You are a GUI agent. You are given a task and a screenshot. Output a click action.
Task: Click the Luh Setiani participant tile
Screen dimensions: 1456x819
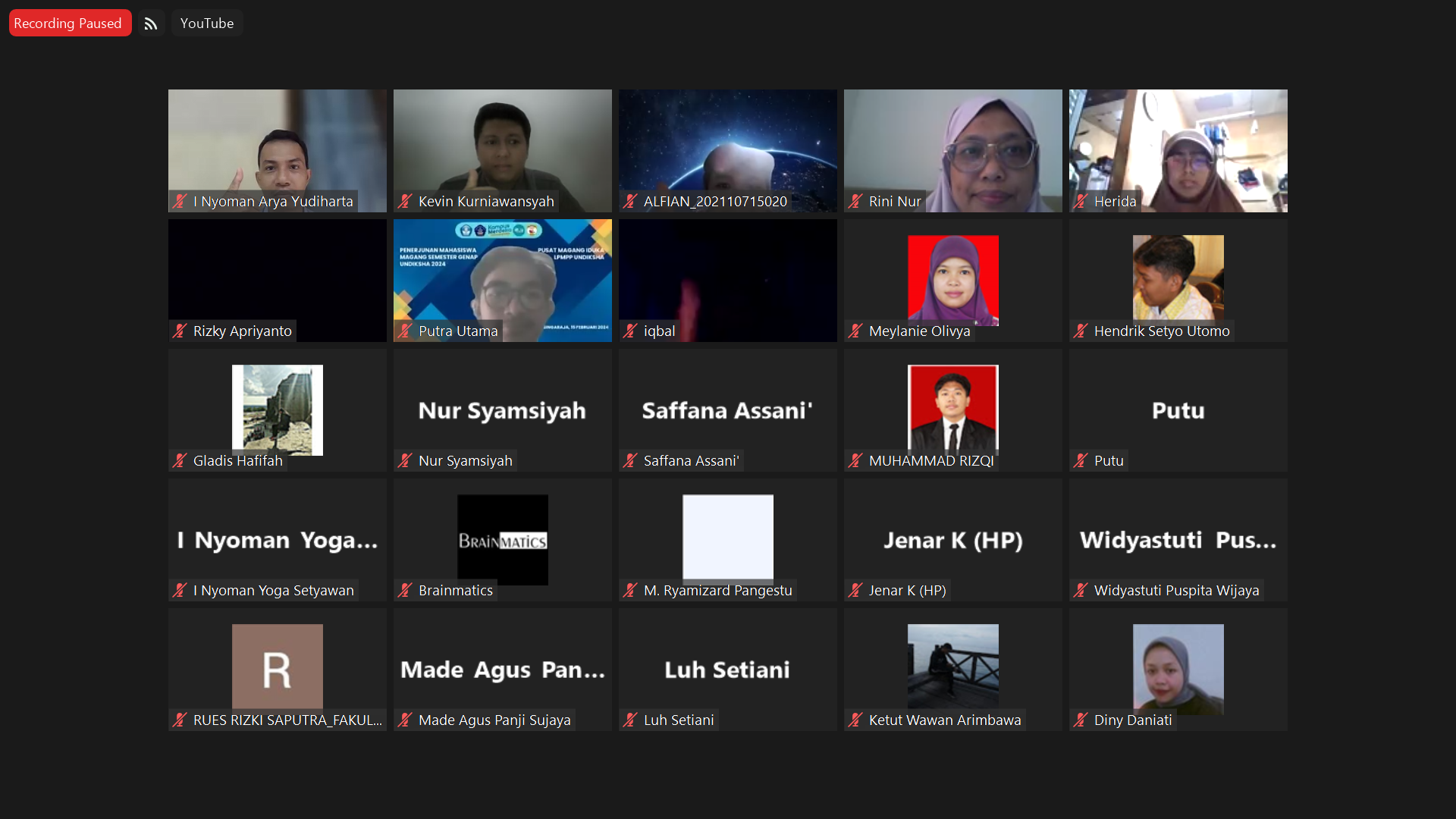click(x=727, y=670)
